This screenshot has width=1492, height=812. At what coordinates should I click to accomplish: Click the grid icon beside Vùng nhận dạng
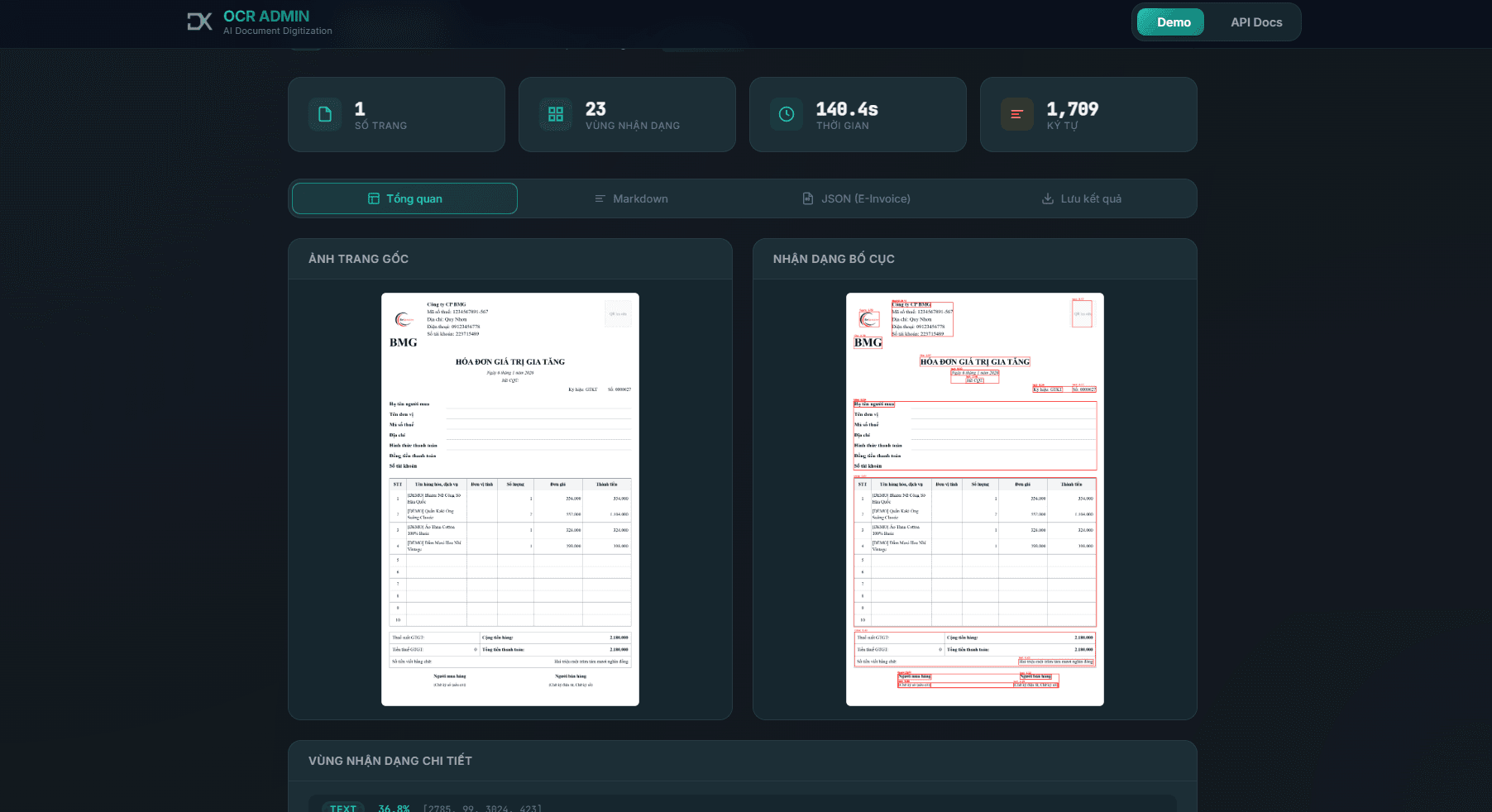tap(556, 114)
